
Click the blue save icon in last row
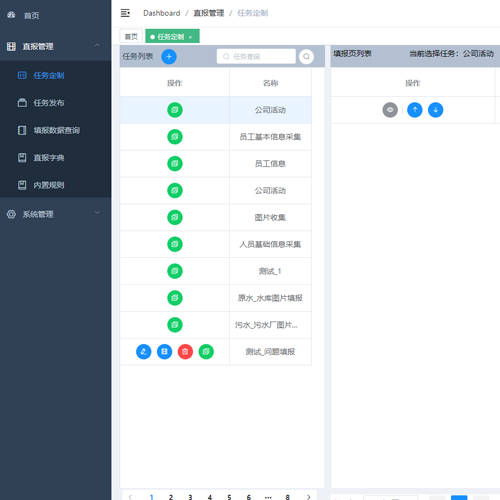pos(164,352)
